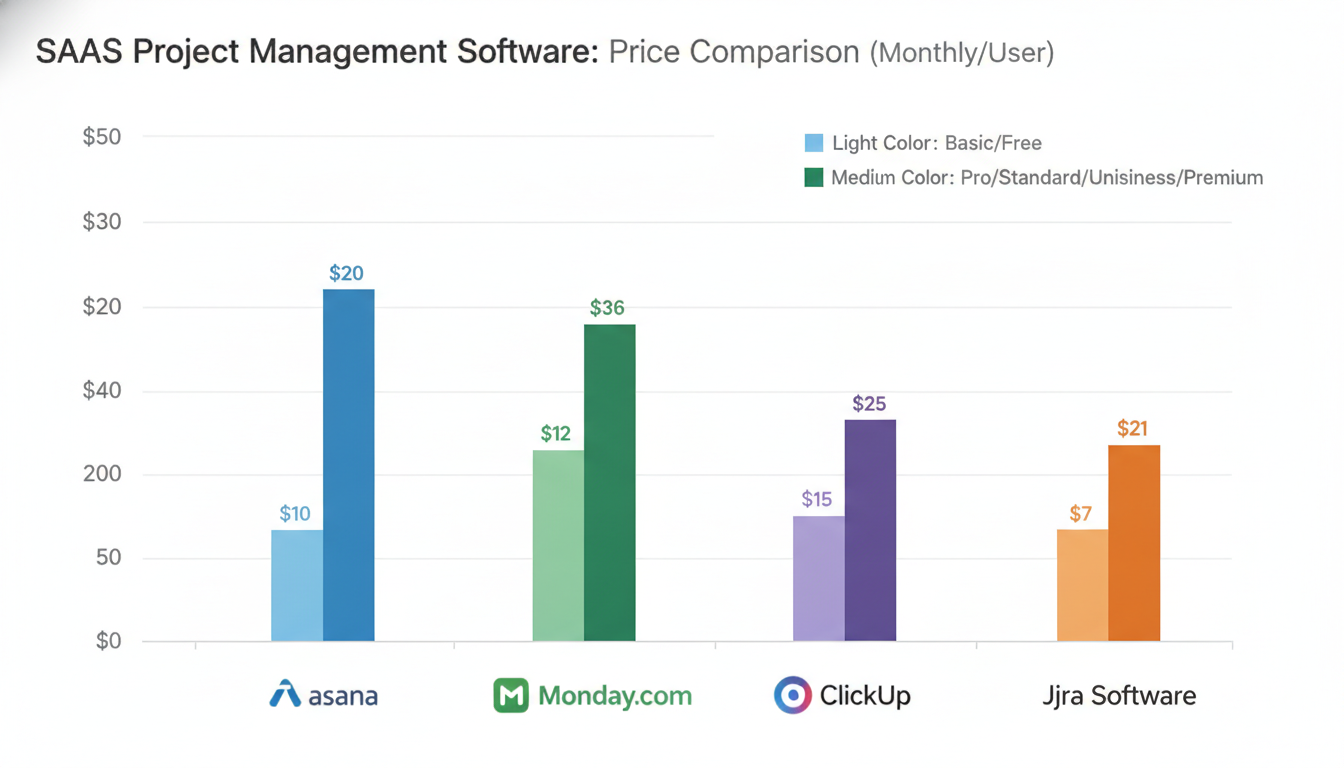Screen dimensions: 1344x768
Task: Click the Light Color: Basic/Free legend text
Action: point(937,143)
